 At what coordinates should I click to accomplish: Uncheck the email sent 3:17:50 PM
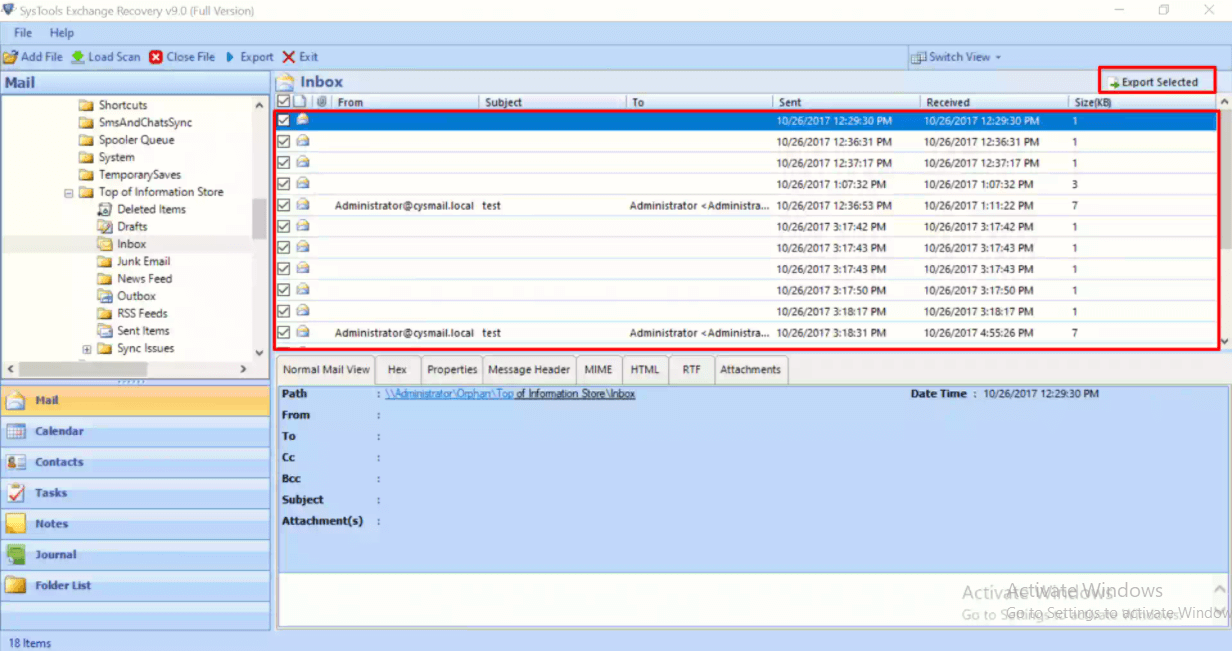click(284, 290)
